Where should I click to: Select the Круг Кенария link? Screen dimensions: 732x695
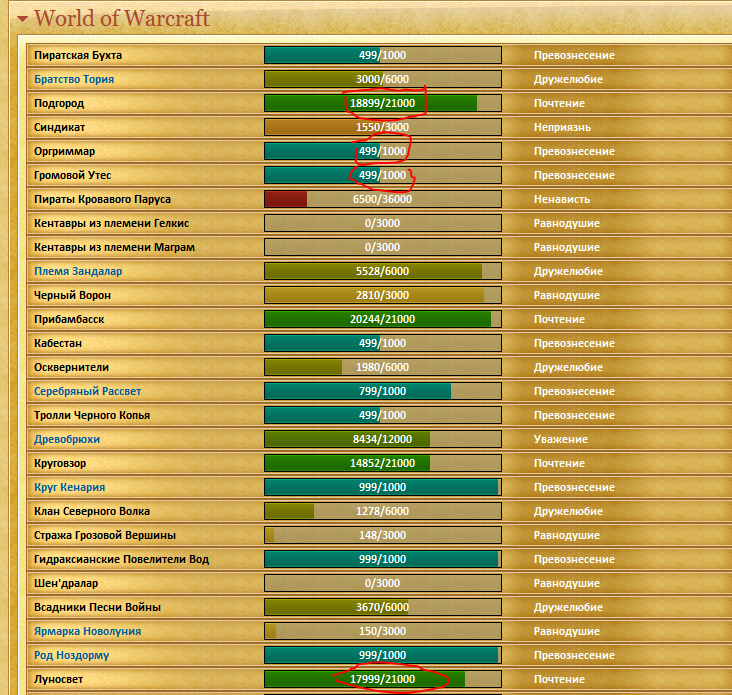(x=69, y=487)
